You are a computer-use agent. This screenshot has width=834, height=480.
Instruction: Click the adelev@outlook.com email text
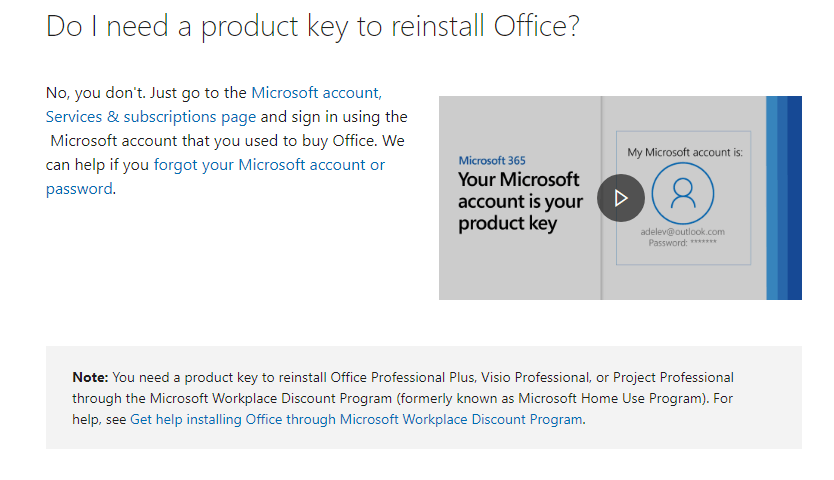tap(682, 232)
